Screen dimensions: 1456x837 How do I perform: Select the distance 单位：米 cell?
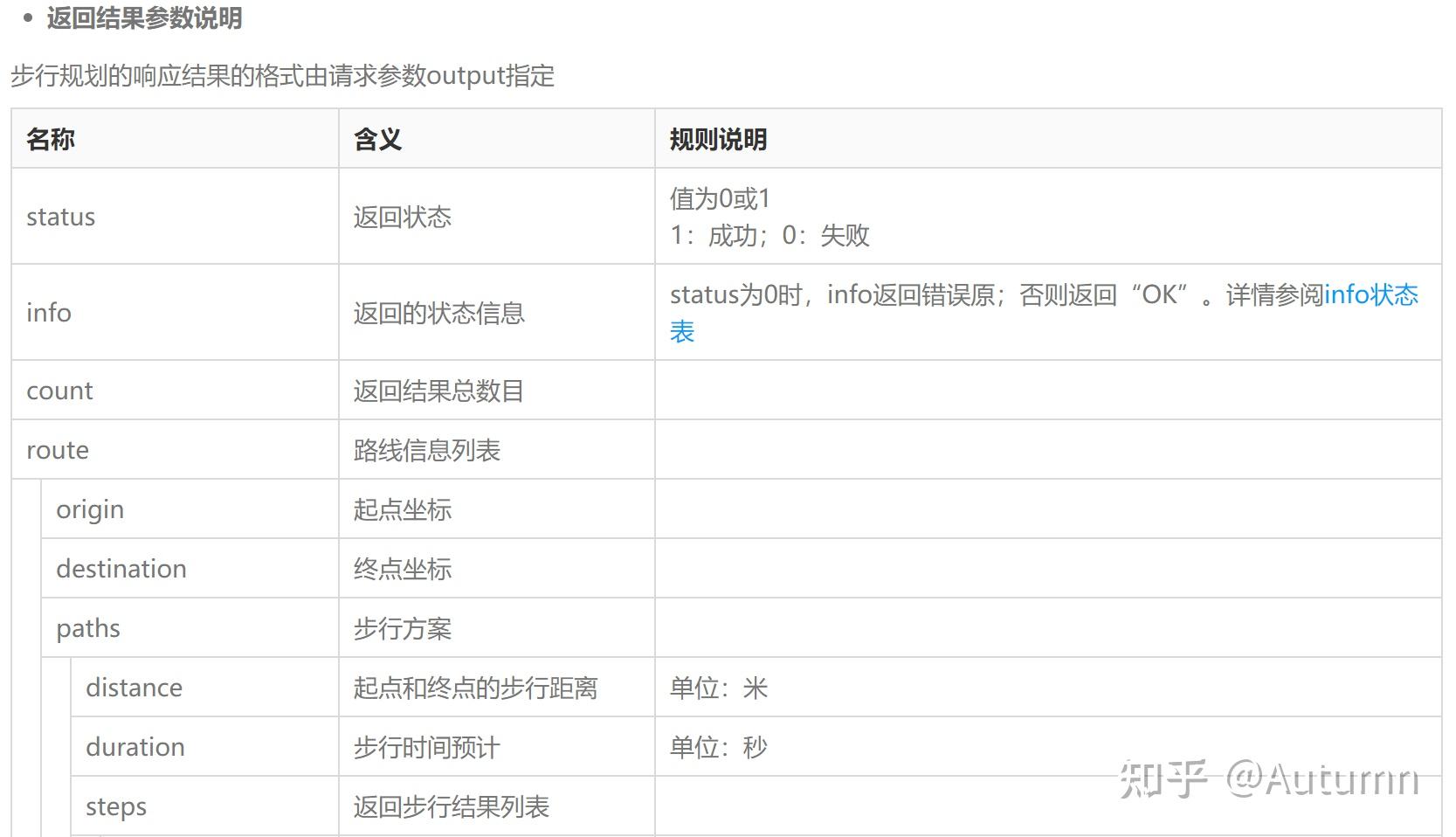tap(718, 688)
